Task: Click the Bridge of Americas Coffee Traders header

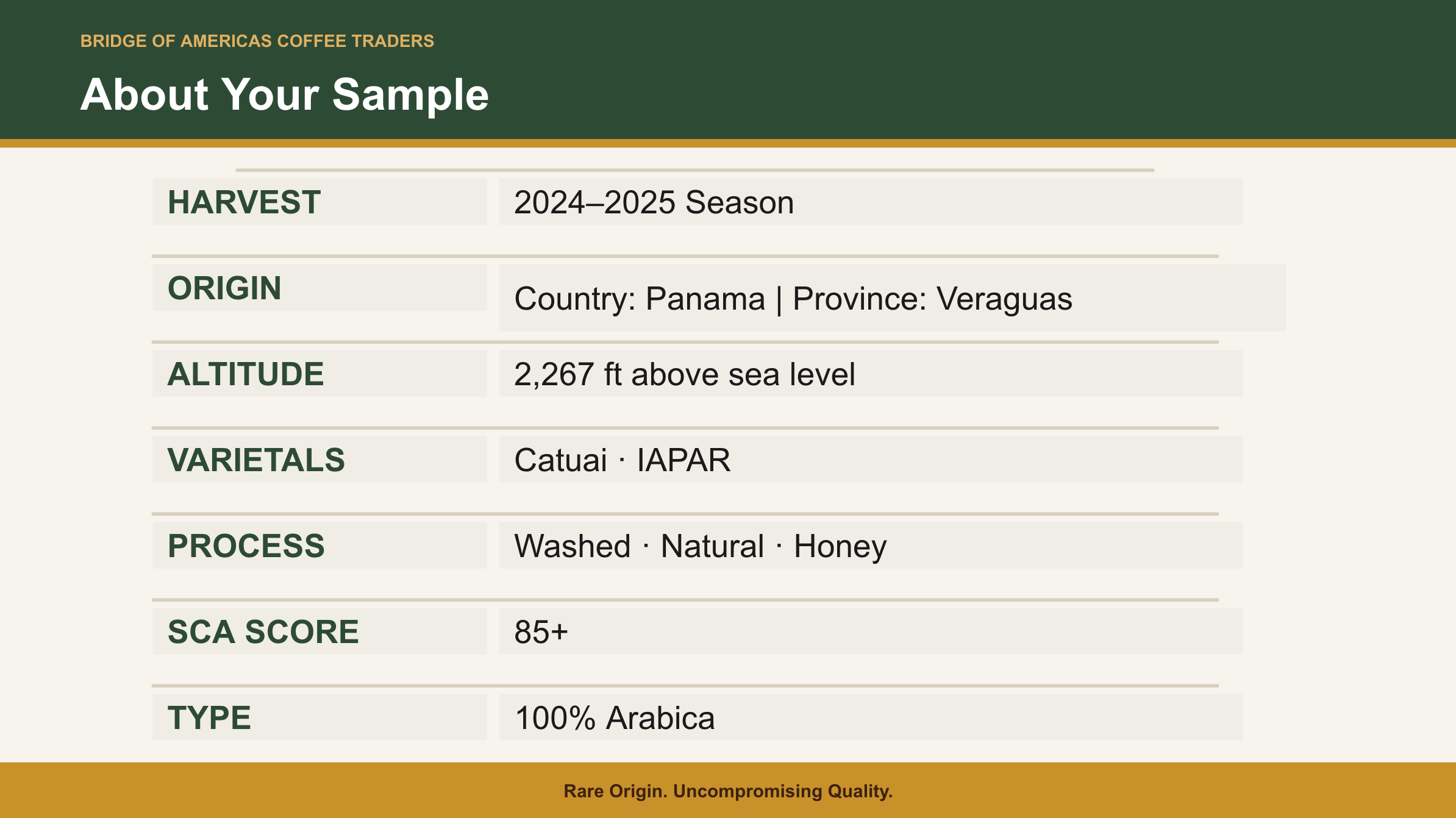Action: tap(257, 41)
